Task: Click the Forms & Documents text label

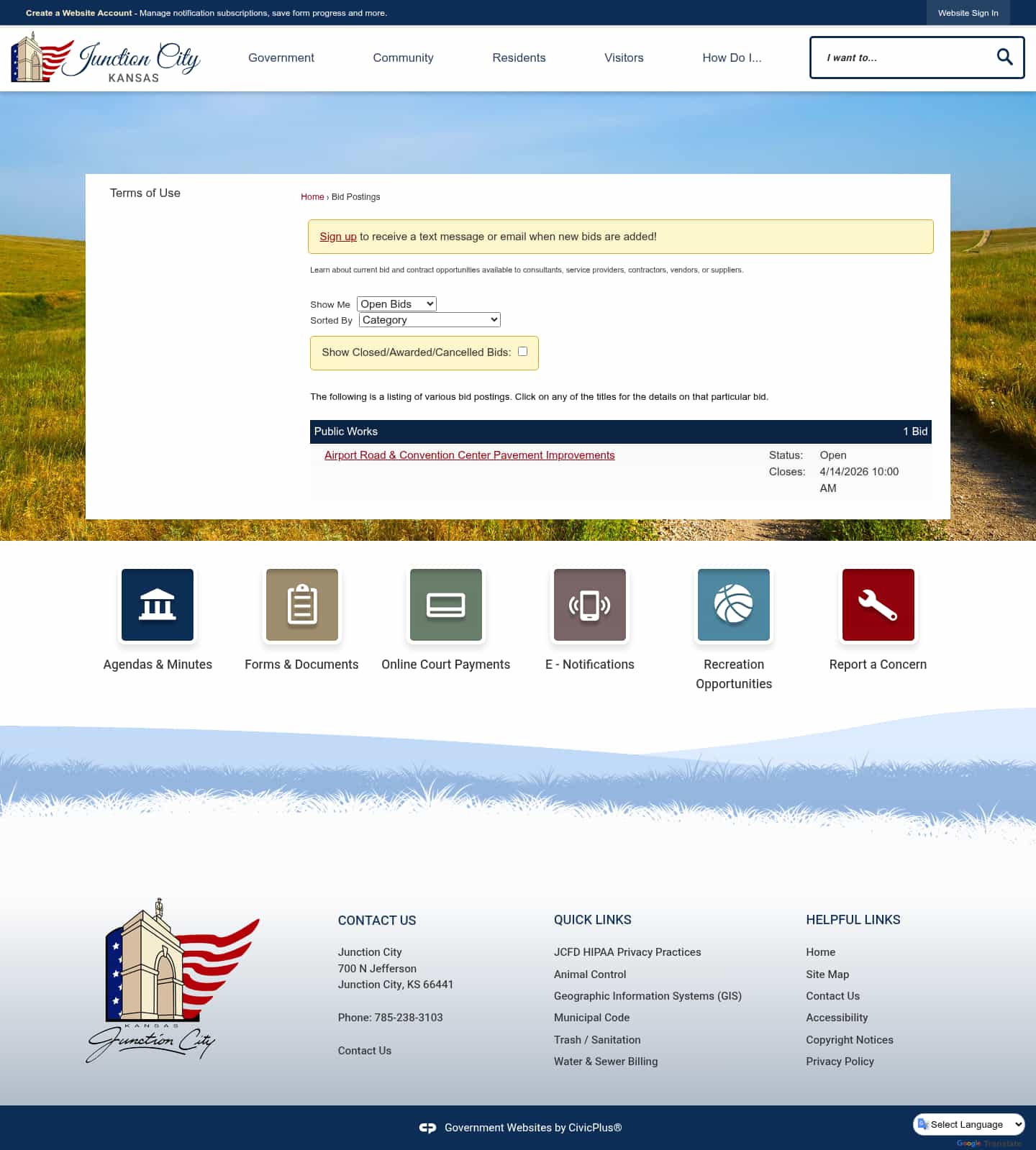Action: coord(301,665)
